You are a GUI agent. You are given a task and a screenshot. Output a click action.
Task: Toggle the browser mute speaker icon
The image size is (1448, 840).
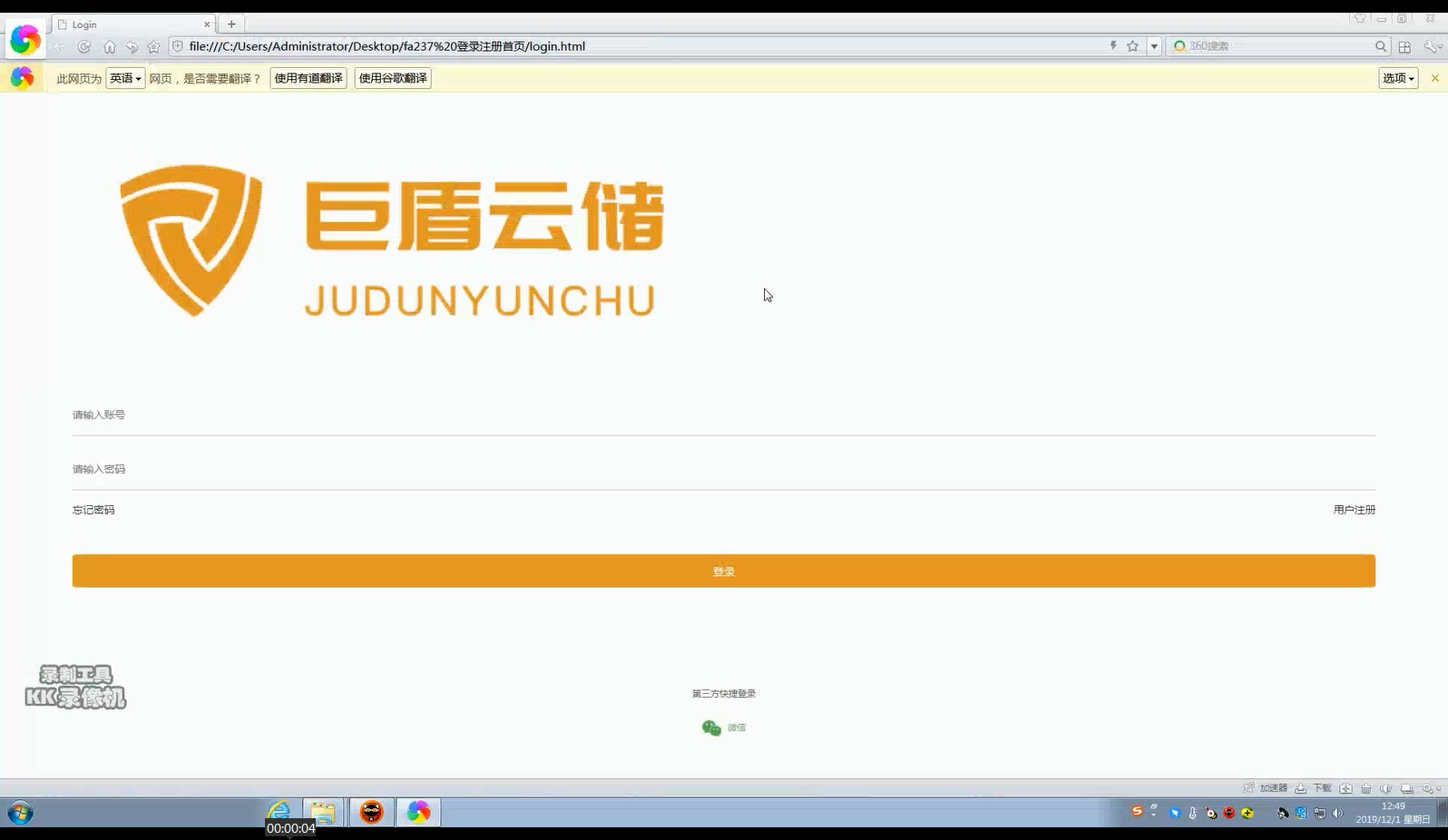tap(1385, 788)
